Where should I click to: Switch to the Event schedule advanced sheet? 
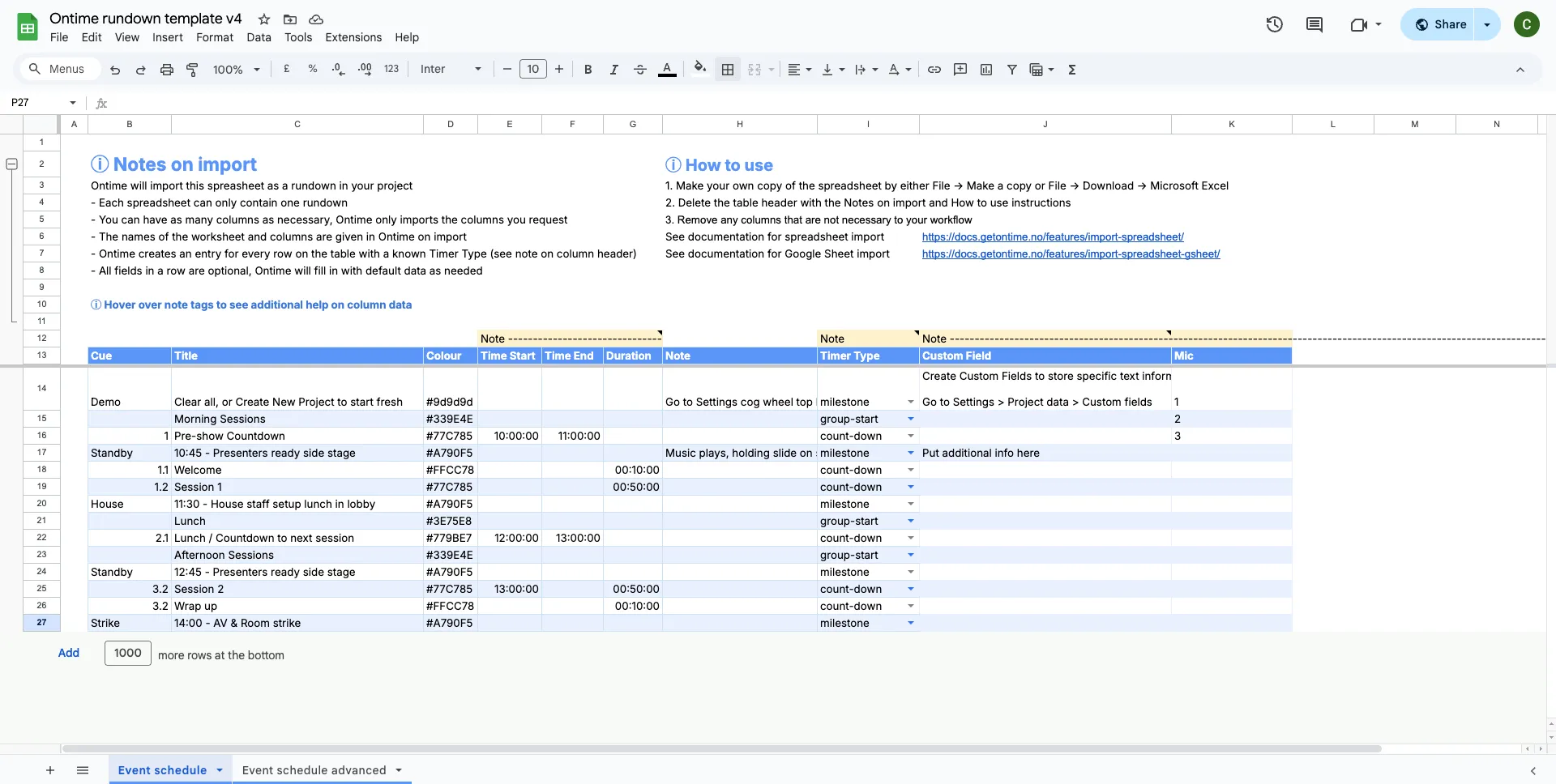click(313, 770)
